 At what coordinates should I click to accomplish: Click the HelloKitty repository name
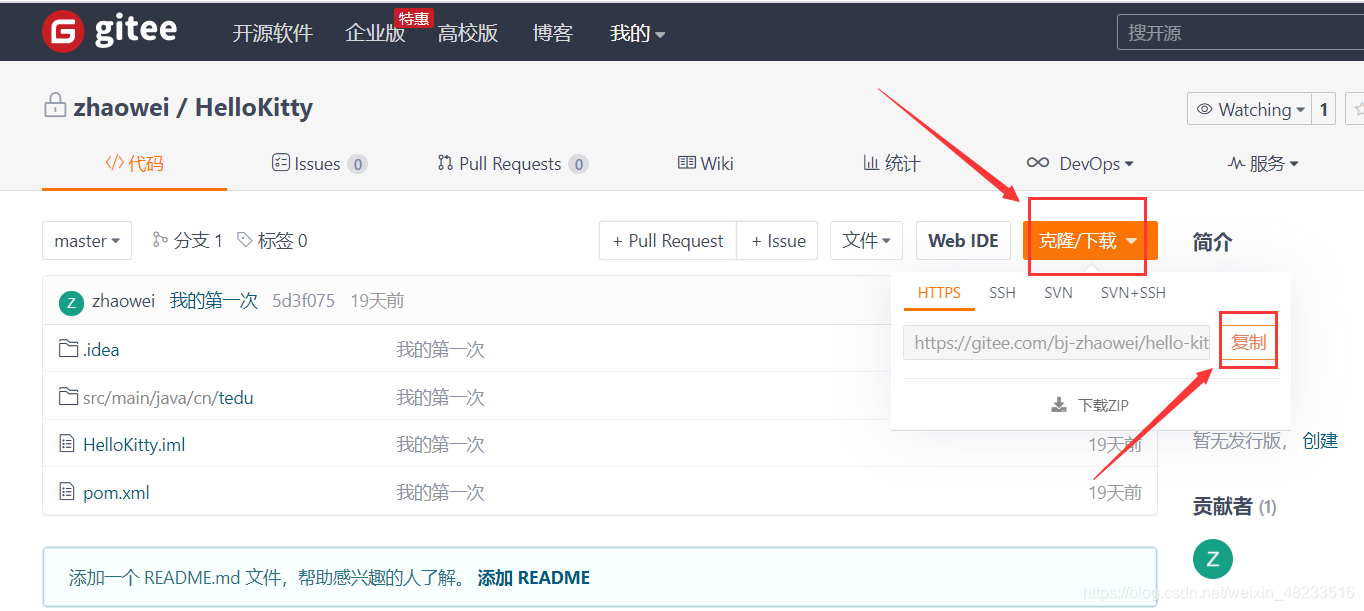click(254, 107)
